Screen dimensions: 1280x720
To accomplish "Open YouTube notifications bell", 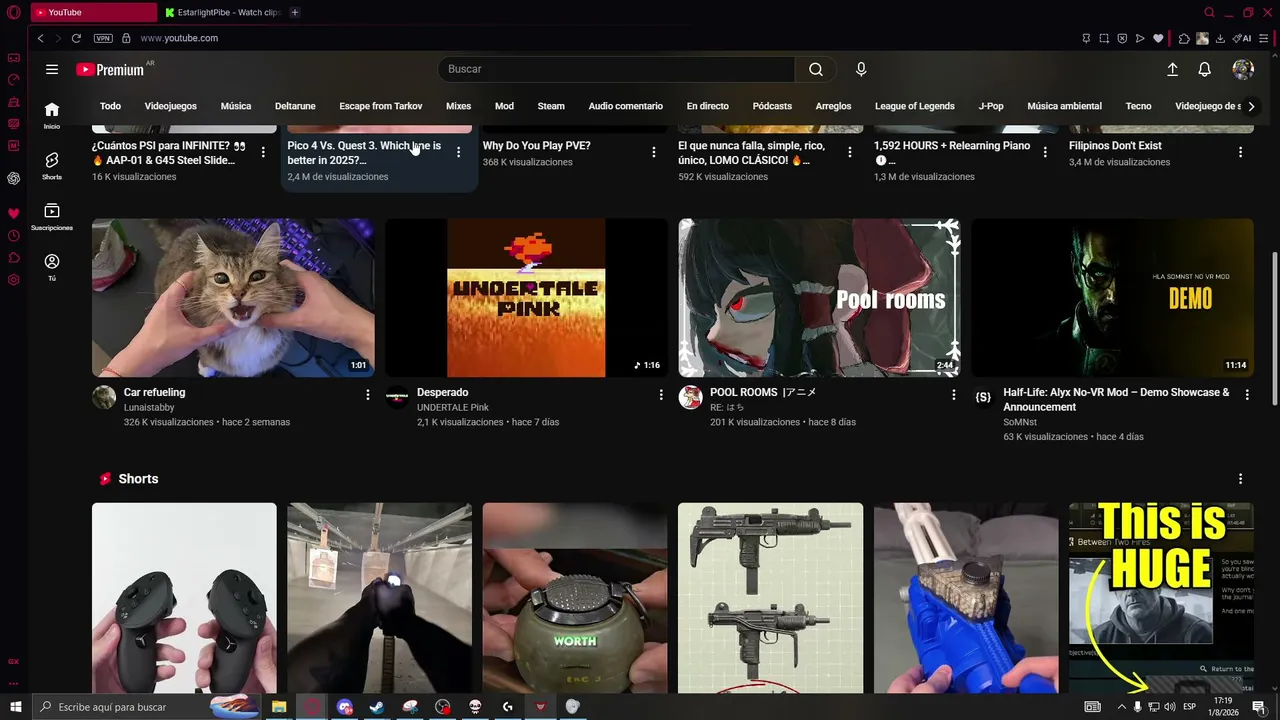I will (1205, 69).
